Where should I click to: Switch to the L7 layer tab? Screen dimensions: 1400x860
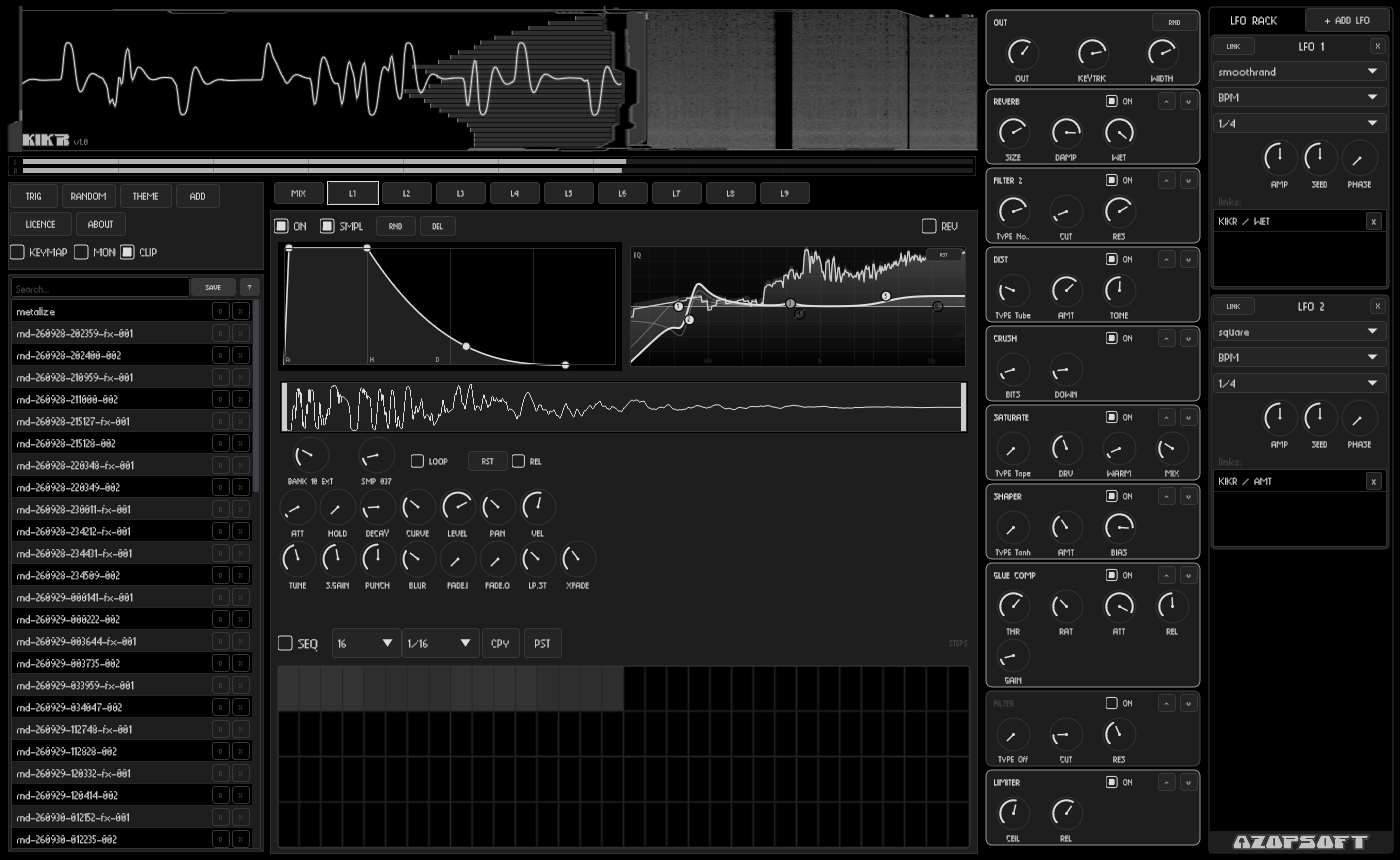tap(677, 193)
